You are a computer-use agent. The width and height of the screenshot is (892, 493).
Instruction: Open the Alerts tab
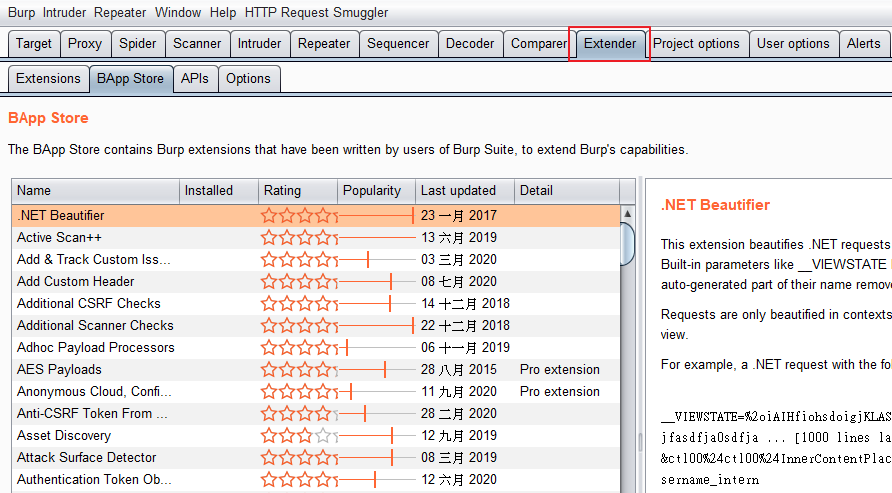(x=864, y=44)
